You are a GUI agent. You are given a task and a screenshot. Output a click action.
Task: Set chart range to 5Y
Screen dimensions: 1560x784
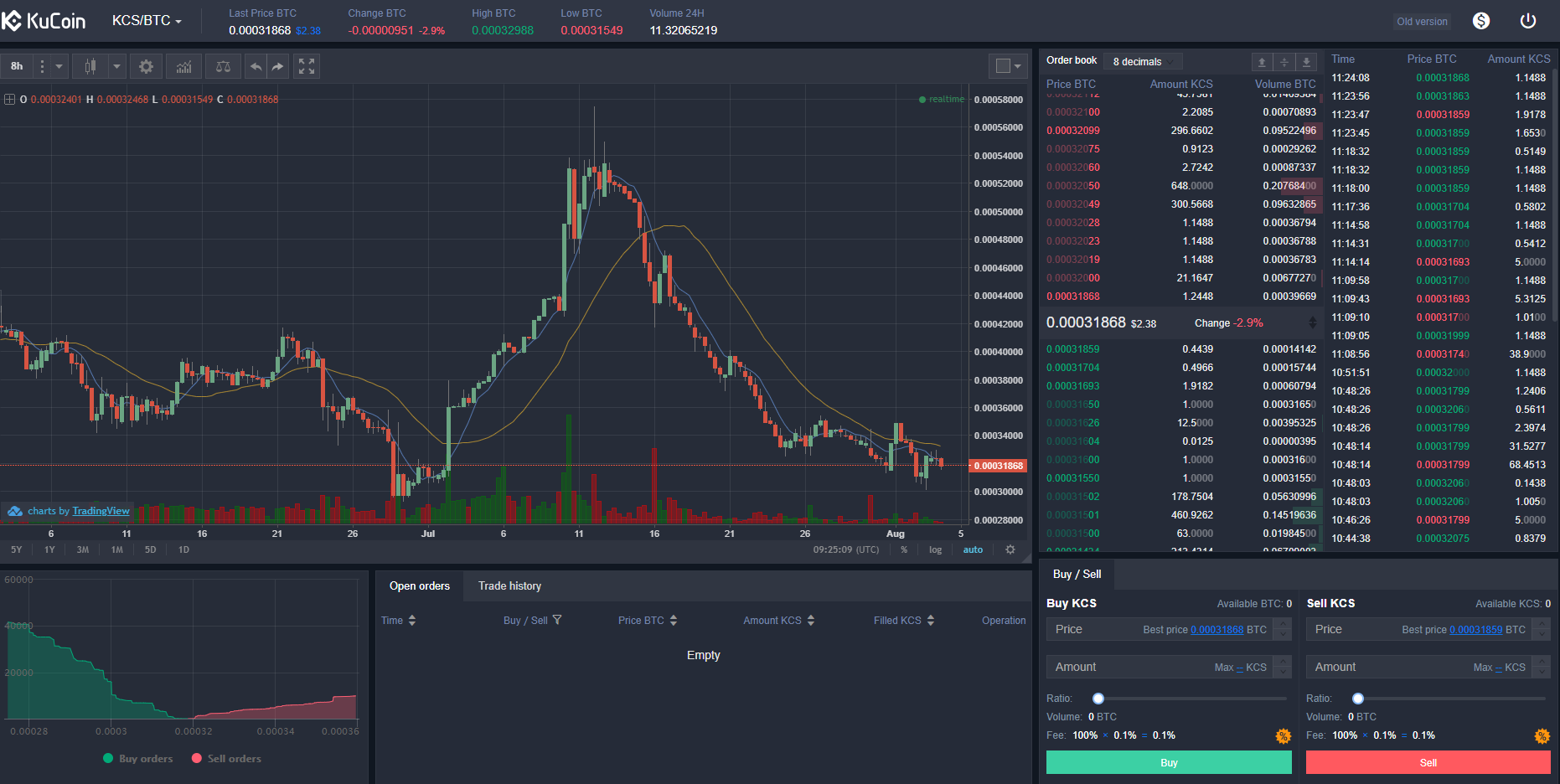pos(17,549)
